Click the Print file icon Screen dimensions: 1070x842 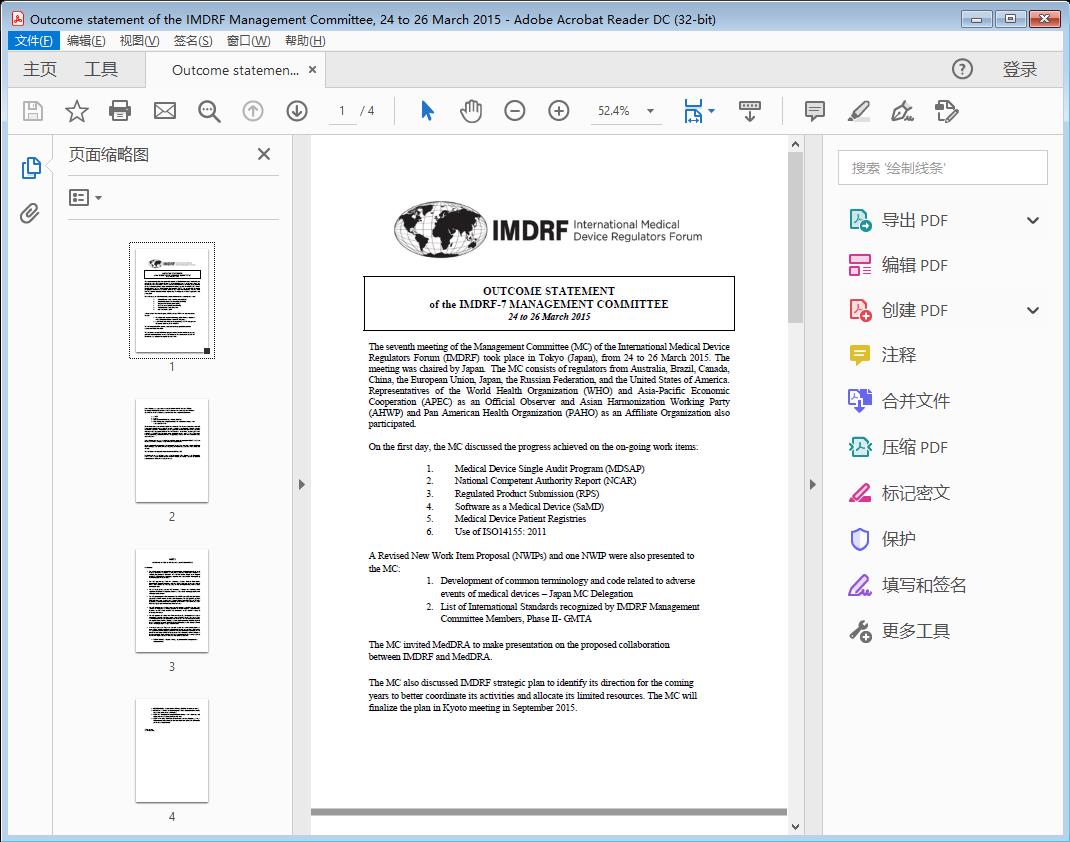click(120, 111)
